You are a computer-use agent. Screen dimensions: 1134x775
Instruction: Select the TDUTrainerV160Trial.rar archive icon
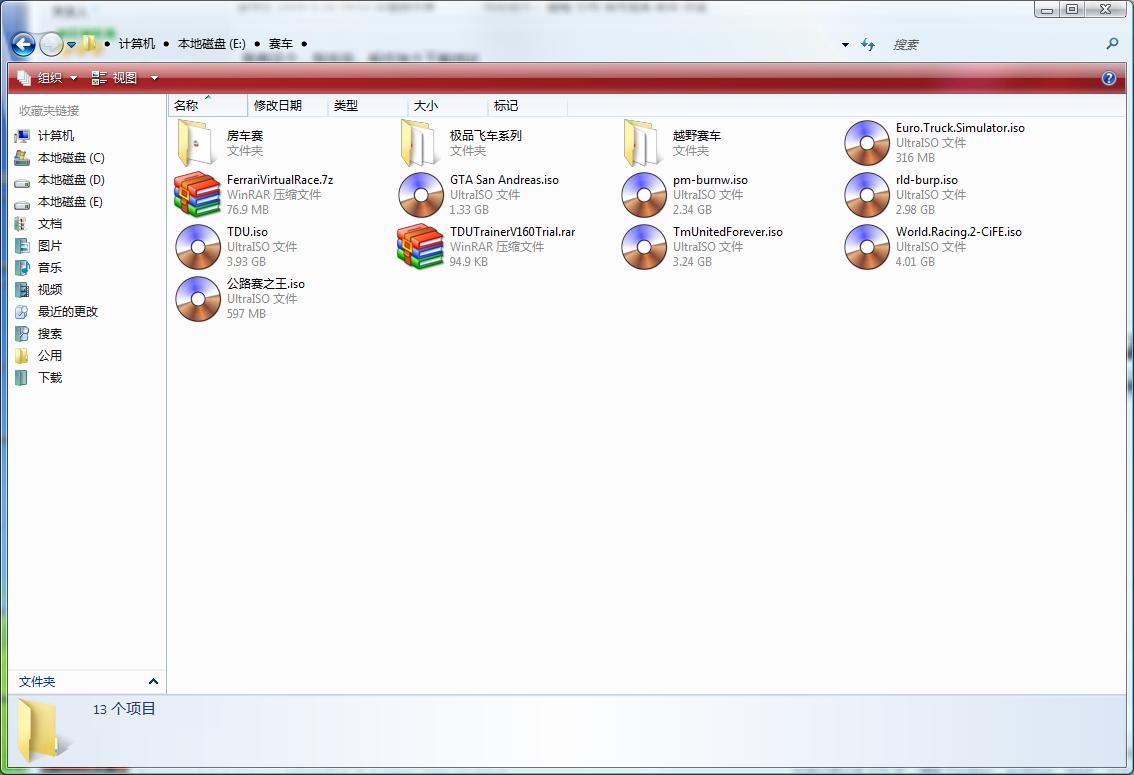pyautogui.click(x=420, y=247)
